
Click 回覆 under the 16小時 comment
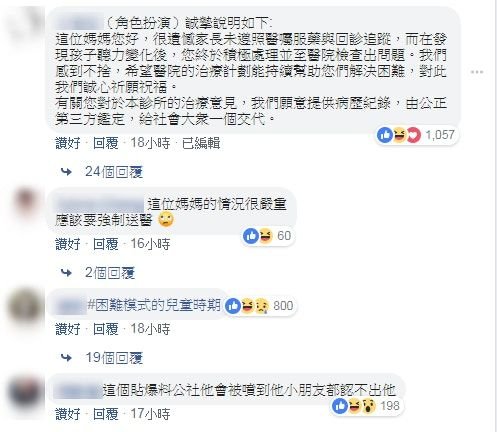(106, 244)
